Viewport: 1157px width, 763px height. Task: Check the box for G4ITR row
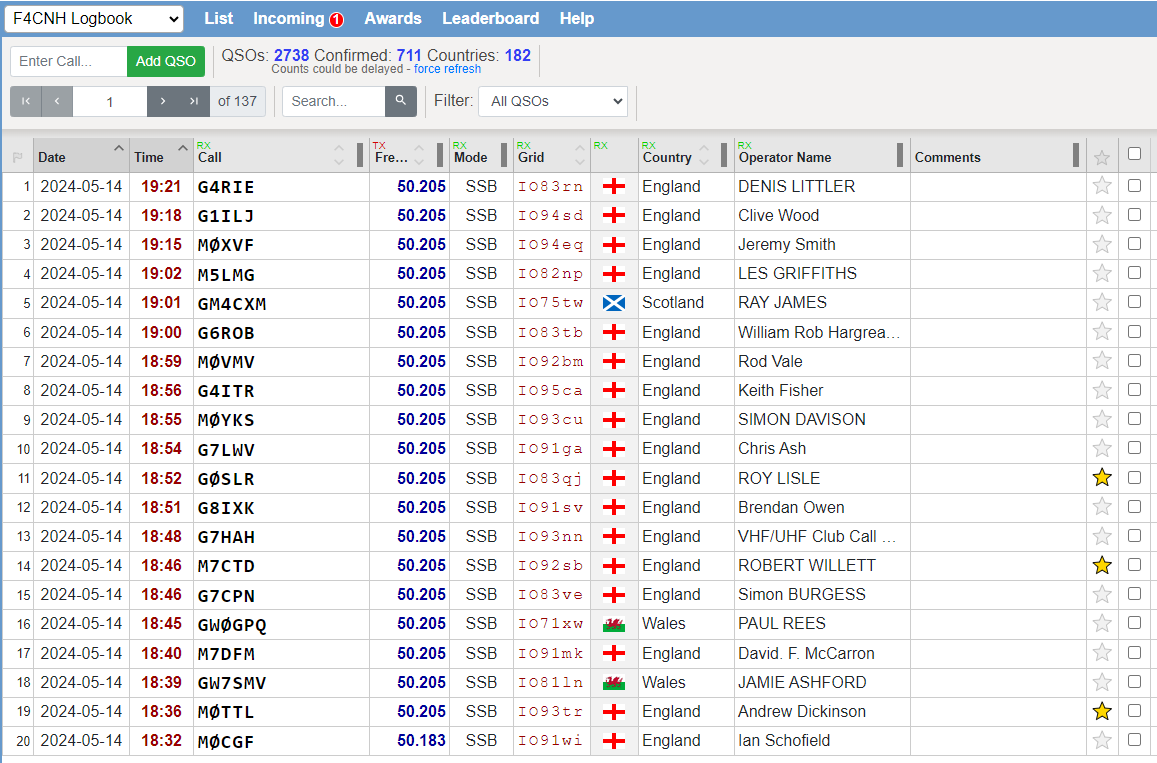tap(1134, 390)
